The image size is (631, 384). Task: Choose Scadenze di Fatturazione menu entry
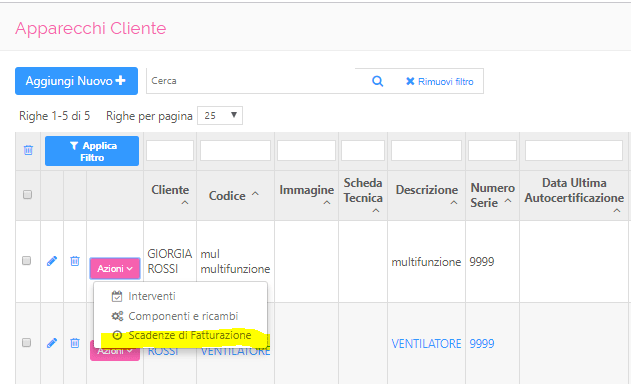pyautogui.click(x=180, y=335)
